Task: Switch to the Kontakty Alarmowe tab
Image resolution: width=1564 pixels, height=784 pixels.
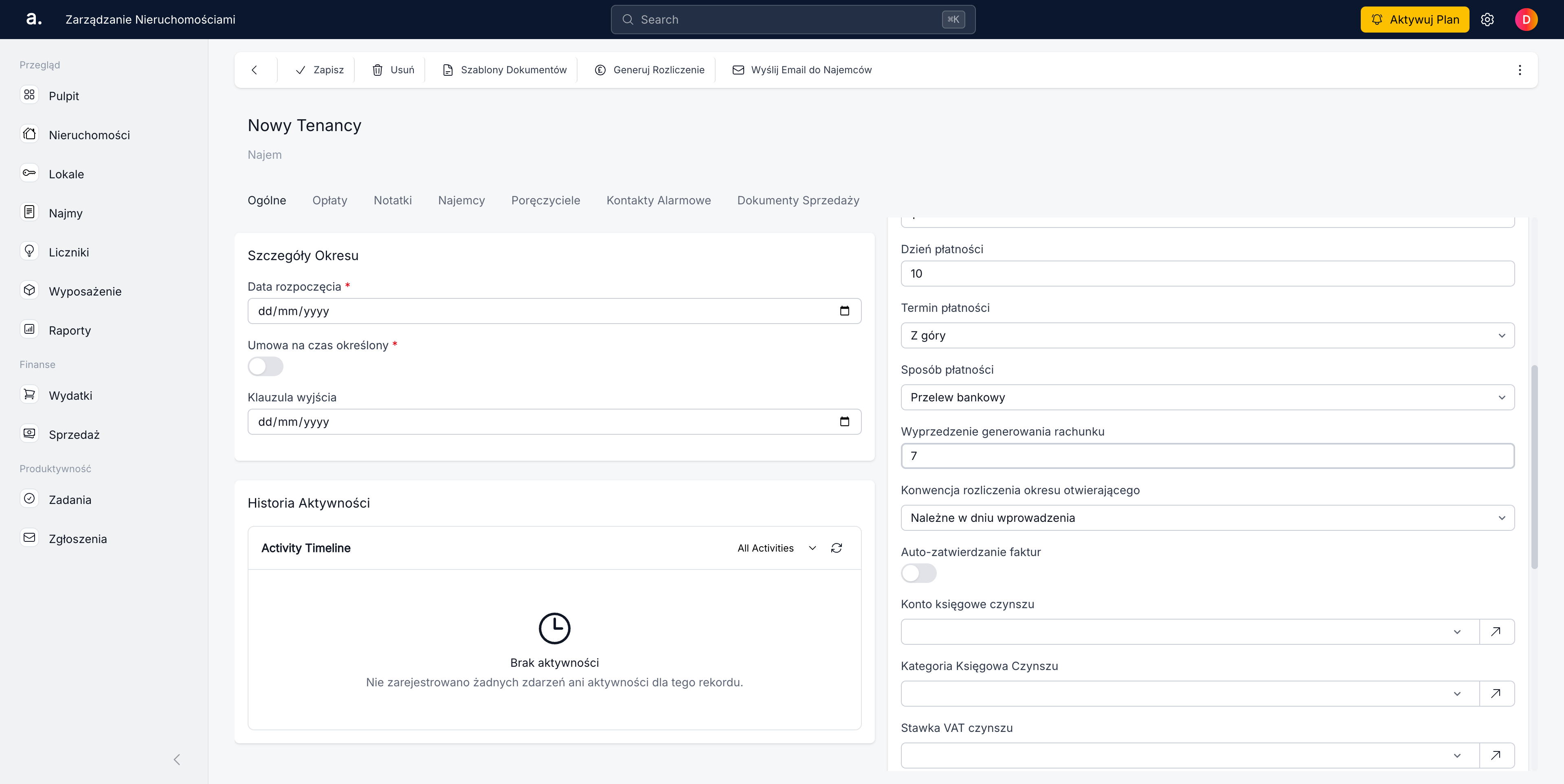Action: (x=658, y=200)
